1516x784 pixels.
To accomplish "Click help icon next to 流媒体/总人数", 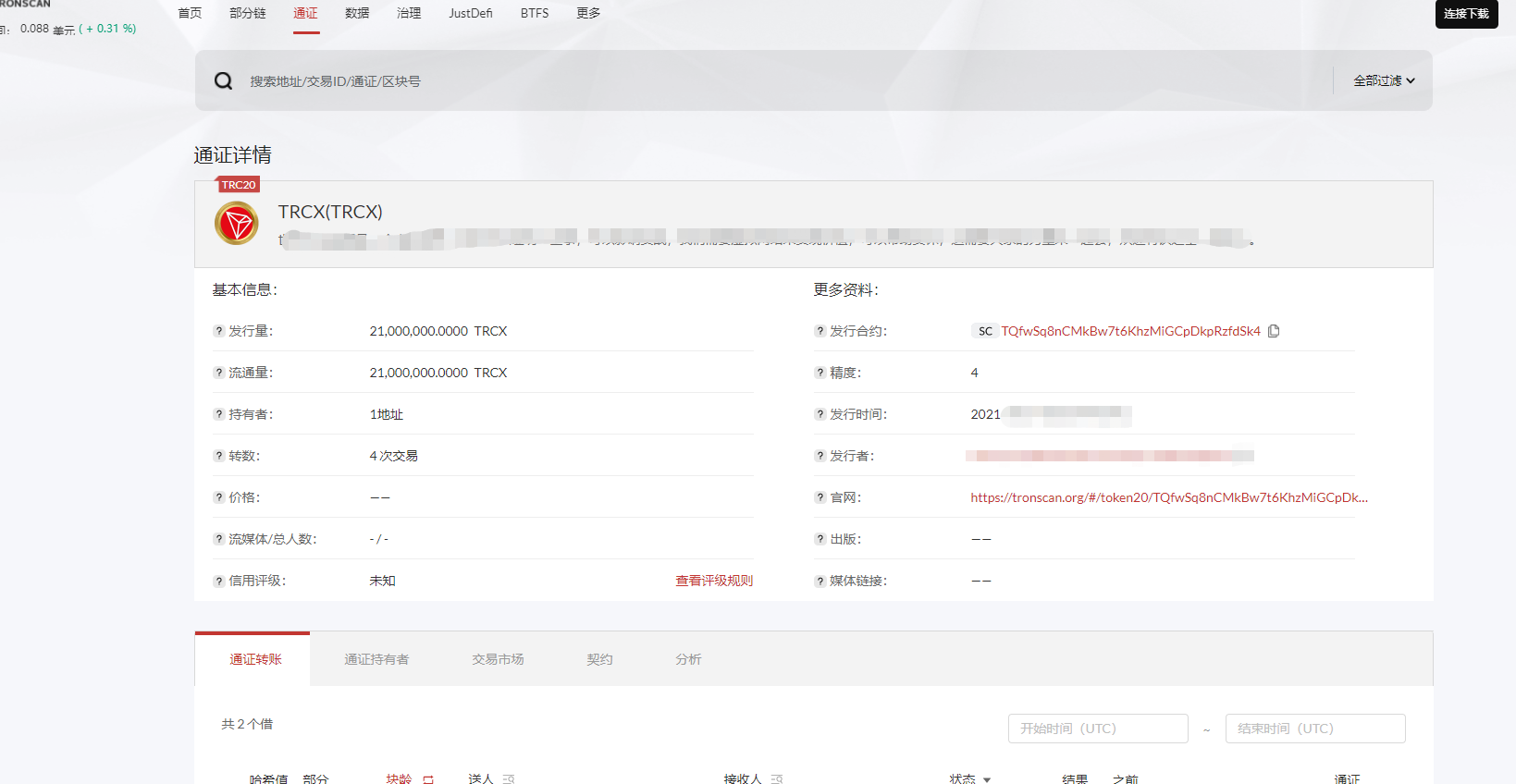I will click(x=219, y=539).
